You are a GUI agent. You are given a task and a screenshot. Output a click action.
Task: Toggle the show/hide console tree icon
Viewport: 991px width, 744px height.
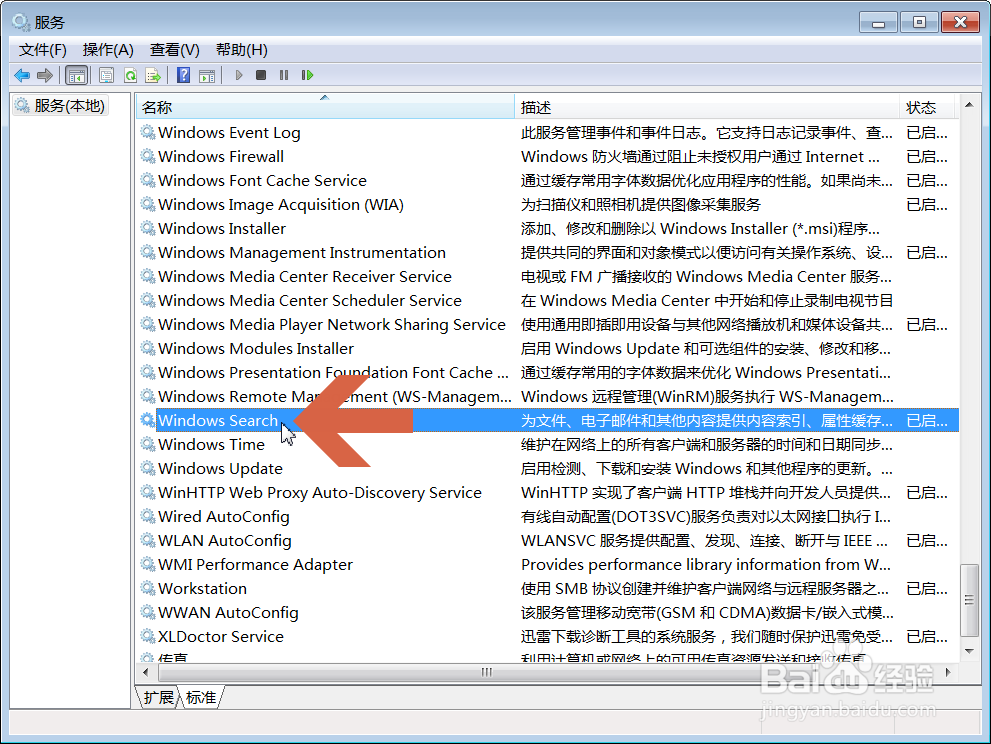[76, 76]
